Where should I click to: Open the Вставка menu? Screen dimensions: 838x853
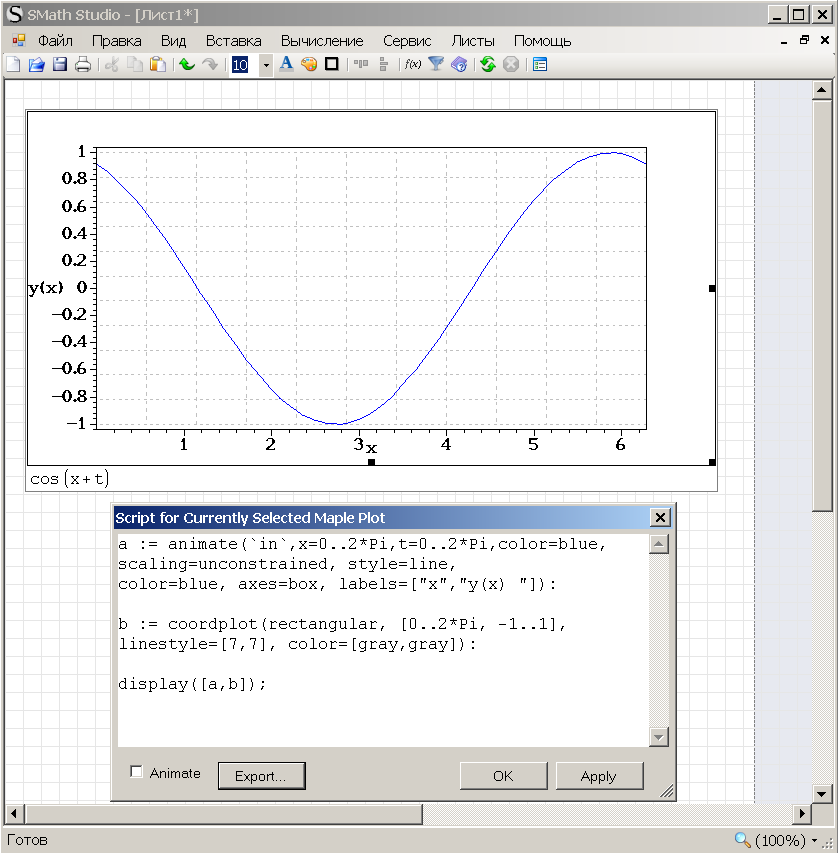point(233,41)
